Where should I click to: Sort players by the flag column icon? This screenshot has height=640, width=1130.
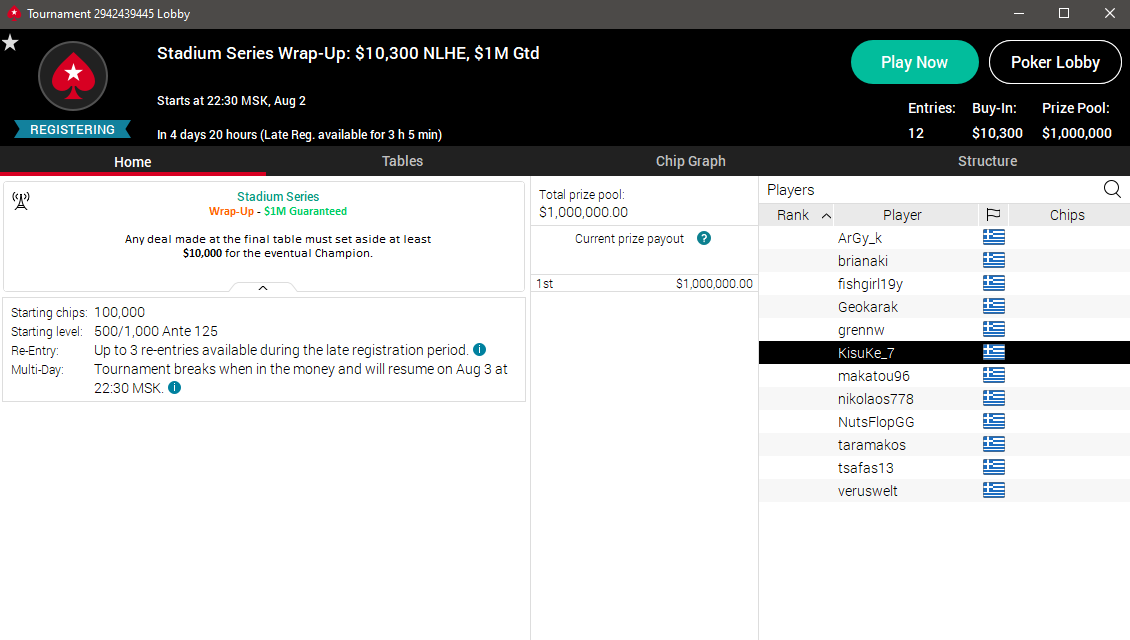coord(993,215)
